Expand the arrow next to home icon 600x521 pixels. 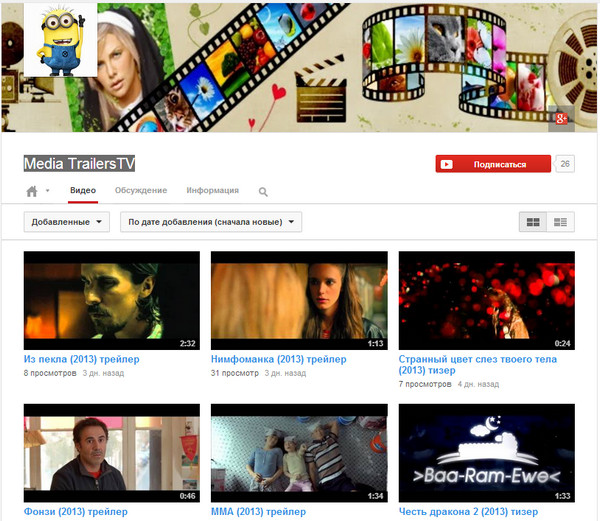(x=47, y=190)
